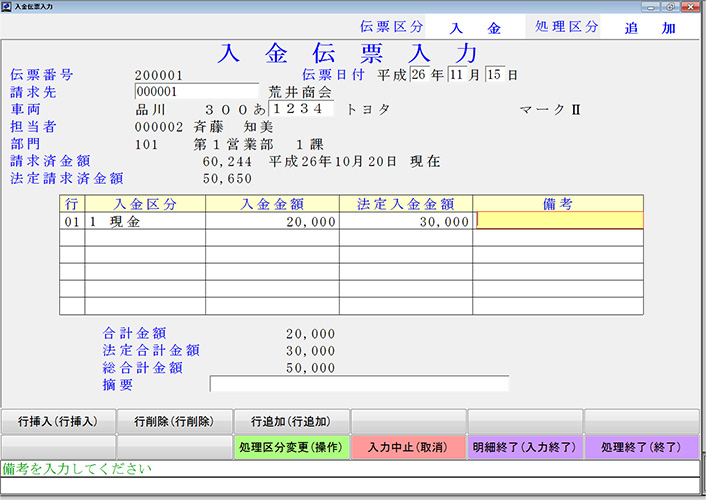Click the highlighted 備考 cell in row 01
706x500 pixels.
(x=560, y=220)
